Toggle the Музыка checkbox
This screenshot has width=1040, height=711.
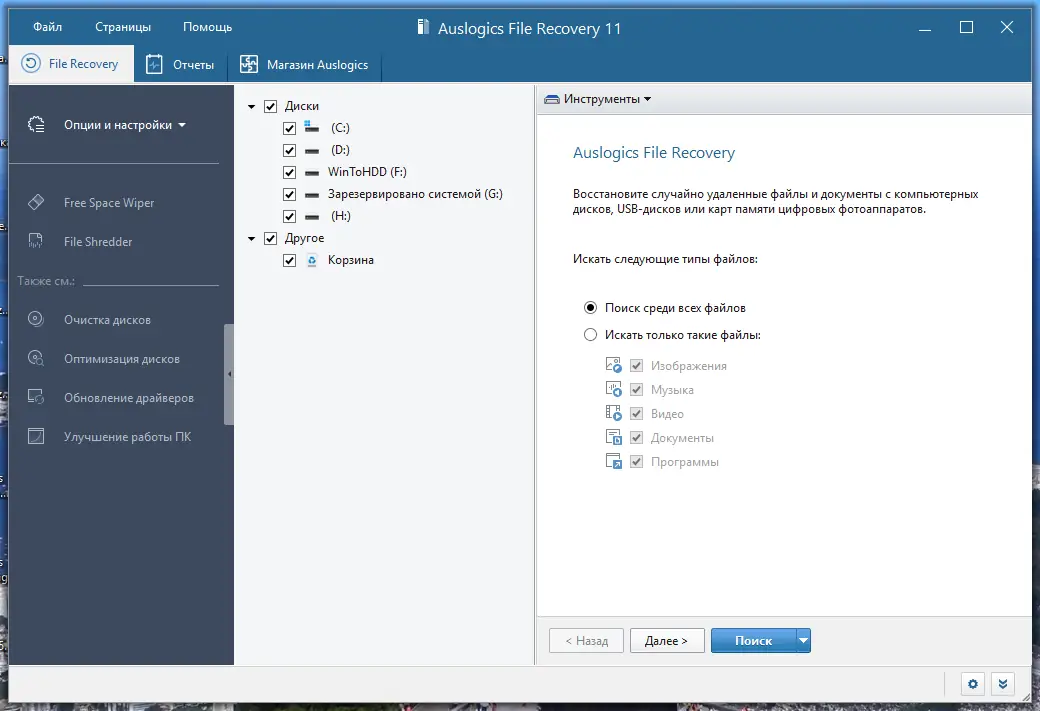636,389
